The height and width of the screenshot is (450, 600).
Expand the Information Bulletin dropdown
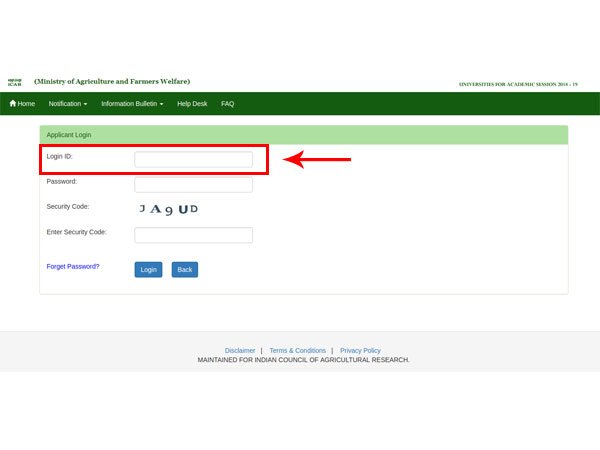tap(132, 104)
